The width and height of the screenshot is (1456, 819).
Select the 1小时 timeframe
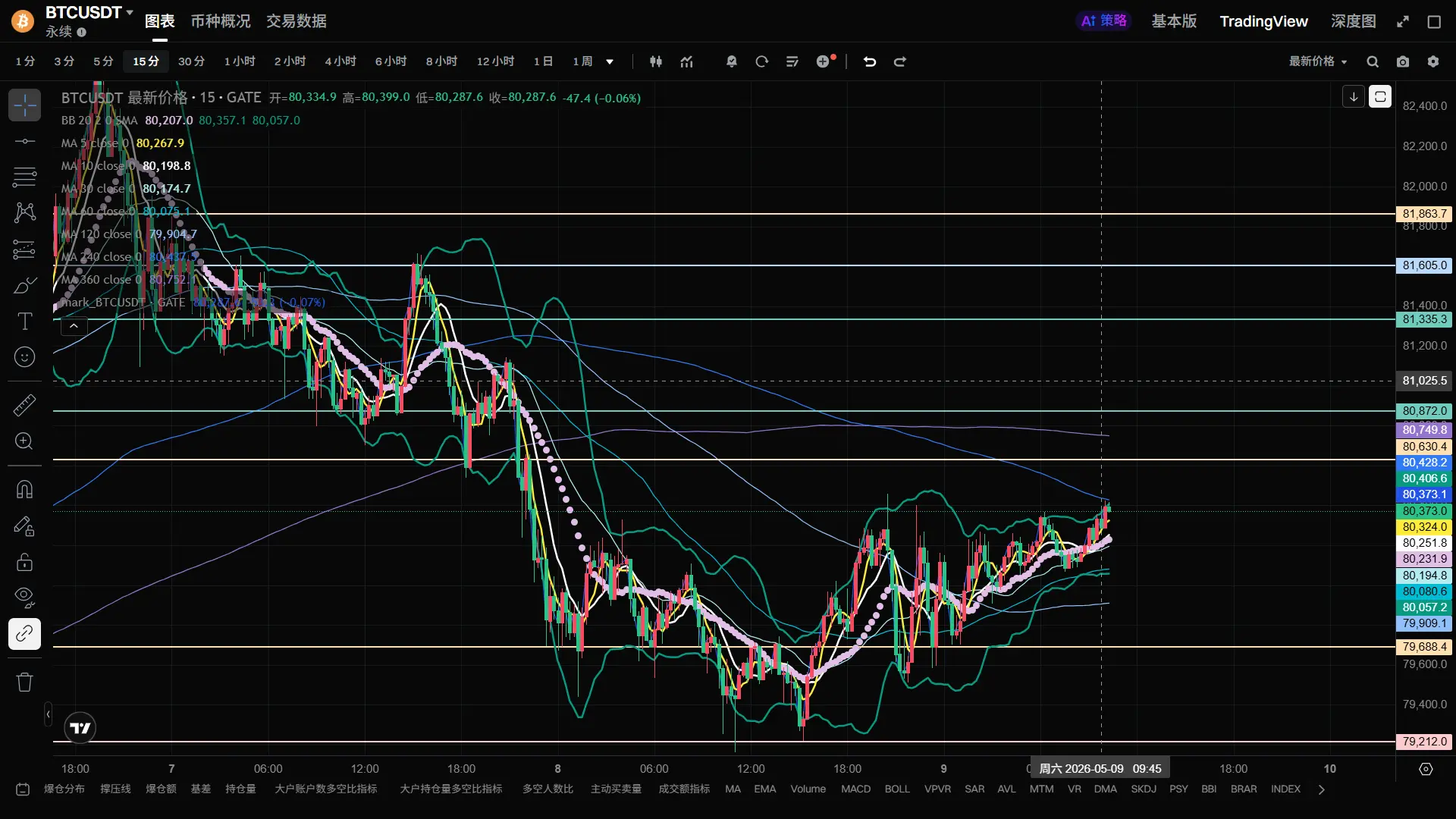point(240,61)
